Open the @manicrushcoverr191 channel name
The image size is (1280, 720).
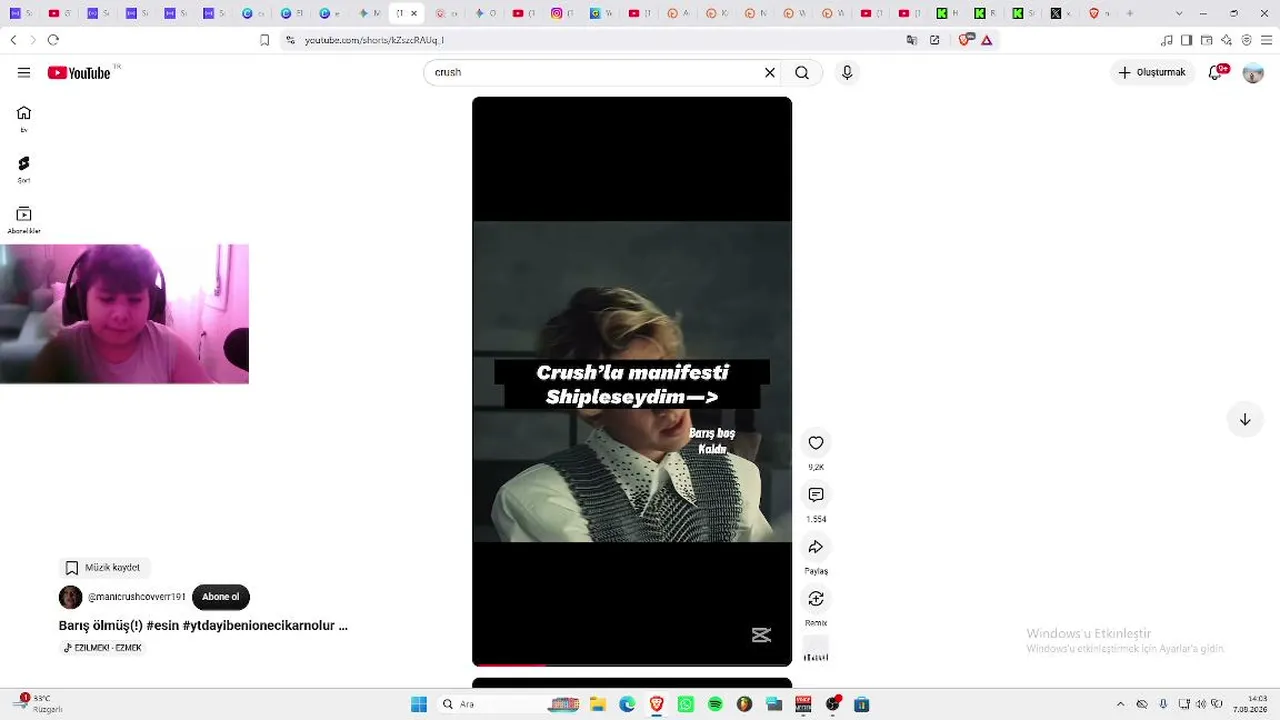pos(137,597)
